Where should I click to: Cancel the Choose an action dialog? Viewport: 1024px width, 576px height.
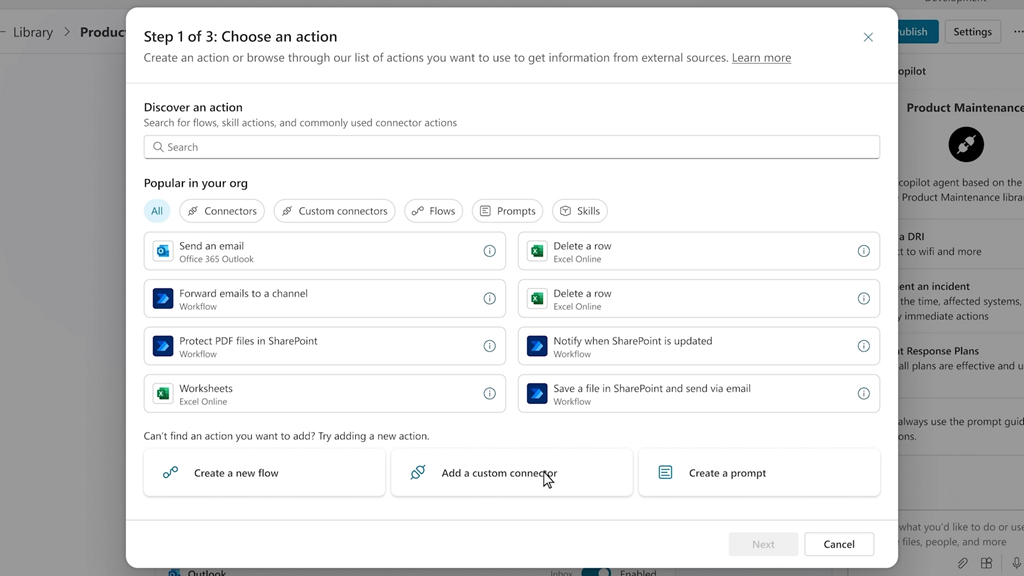(x=839, y=544)
